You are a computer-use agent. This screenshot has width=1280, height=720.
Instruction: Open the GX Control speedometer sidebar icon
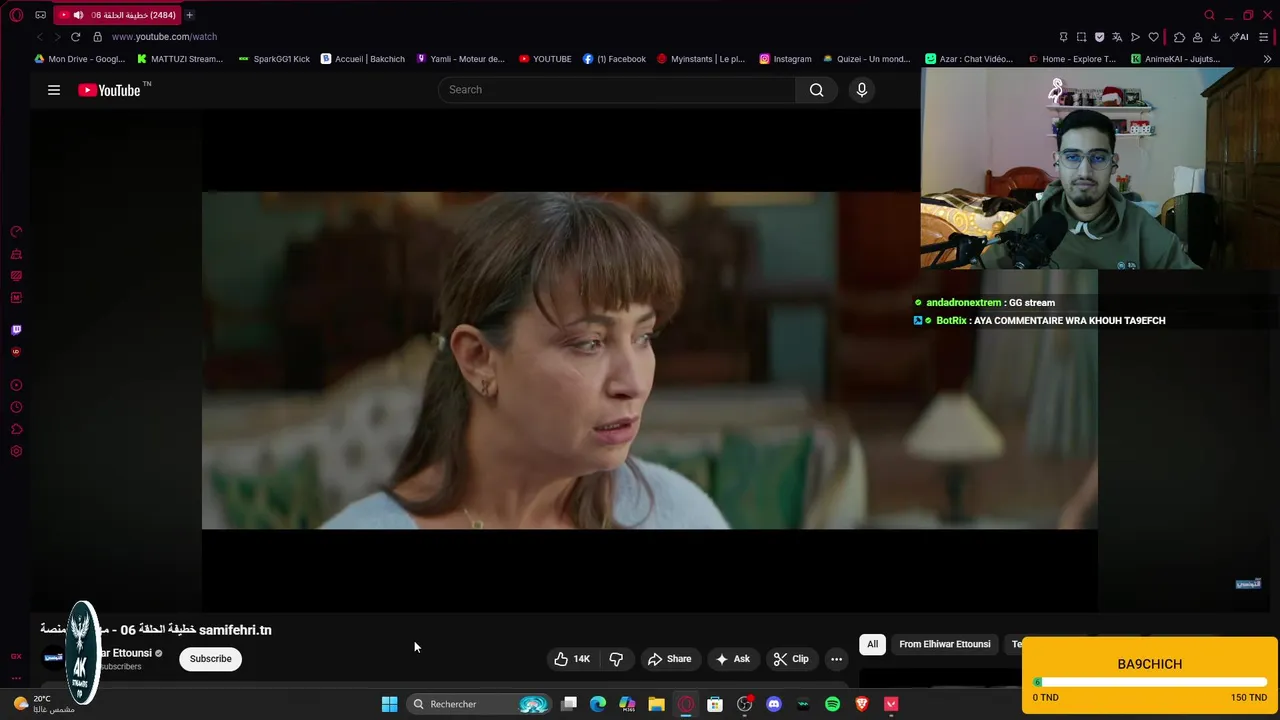point(16,231)
